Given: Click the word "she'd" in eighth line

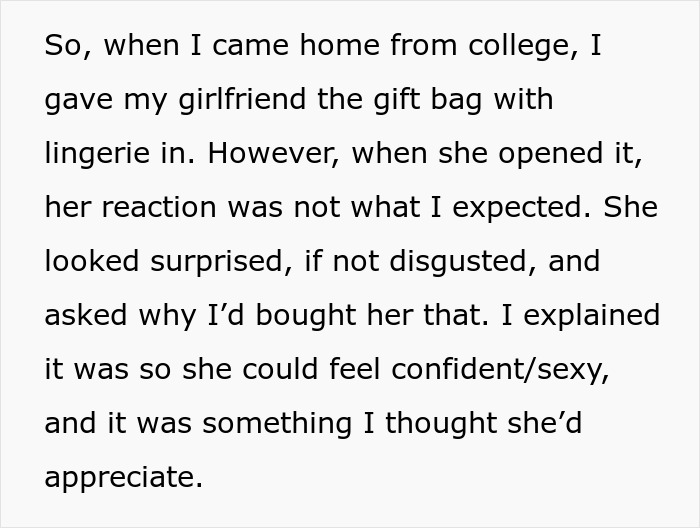Looking at the screenshot, I should tap(545, 423).
